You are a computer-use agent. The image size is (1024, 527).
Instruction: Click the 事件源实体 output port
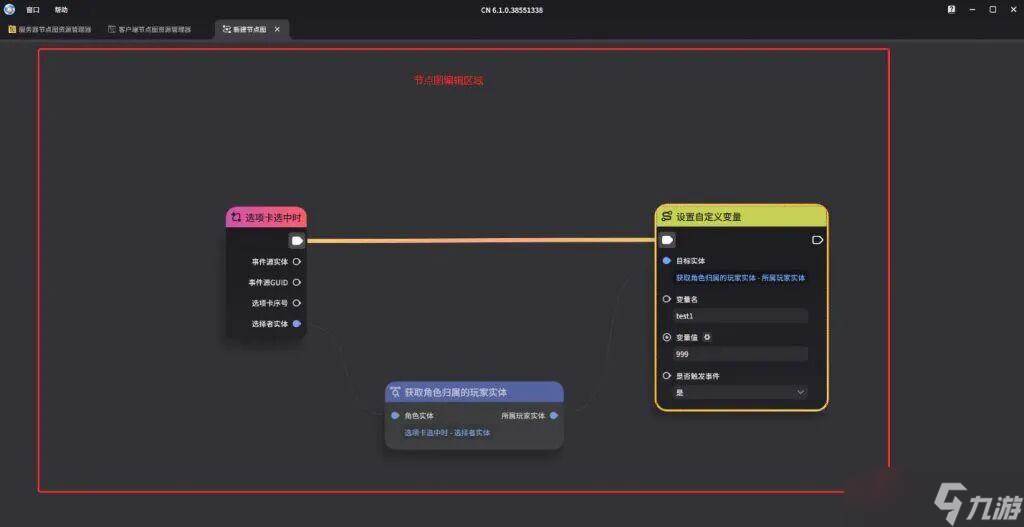point(297,262)
